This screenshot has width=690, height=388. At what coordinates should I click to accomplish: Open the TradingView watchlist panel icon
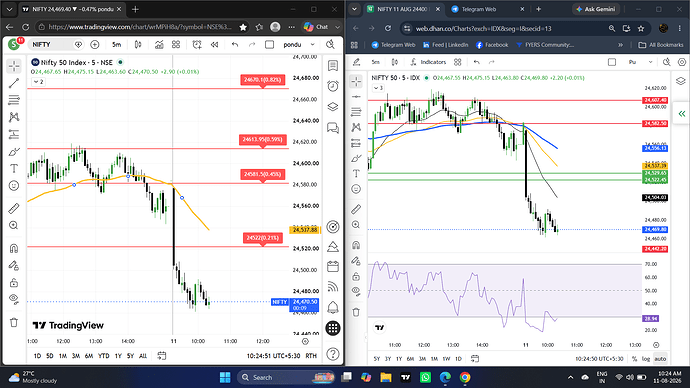(x=333, y=66)
